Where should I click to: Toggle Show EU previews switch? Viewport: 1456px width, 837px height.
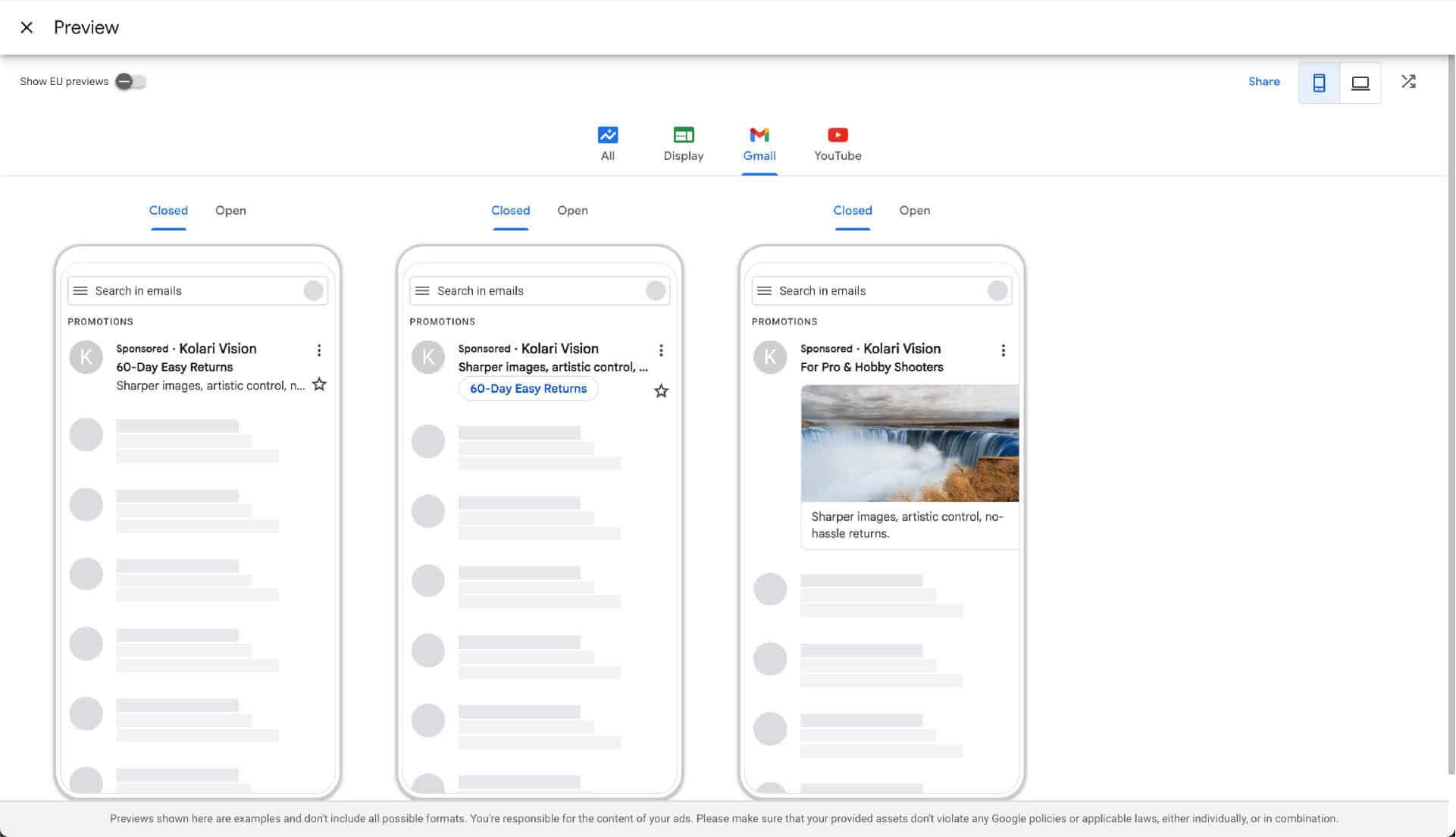click(130, 81)
